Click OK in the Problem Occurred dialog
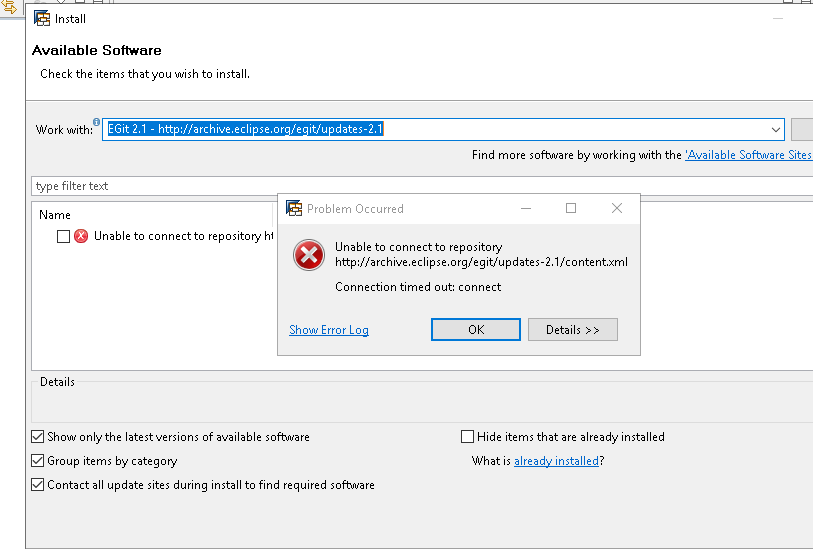This screenshot has height=549, width=813. [x=475, y=329]
